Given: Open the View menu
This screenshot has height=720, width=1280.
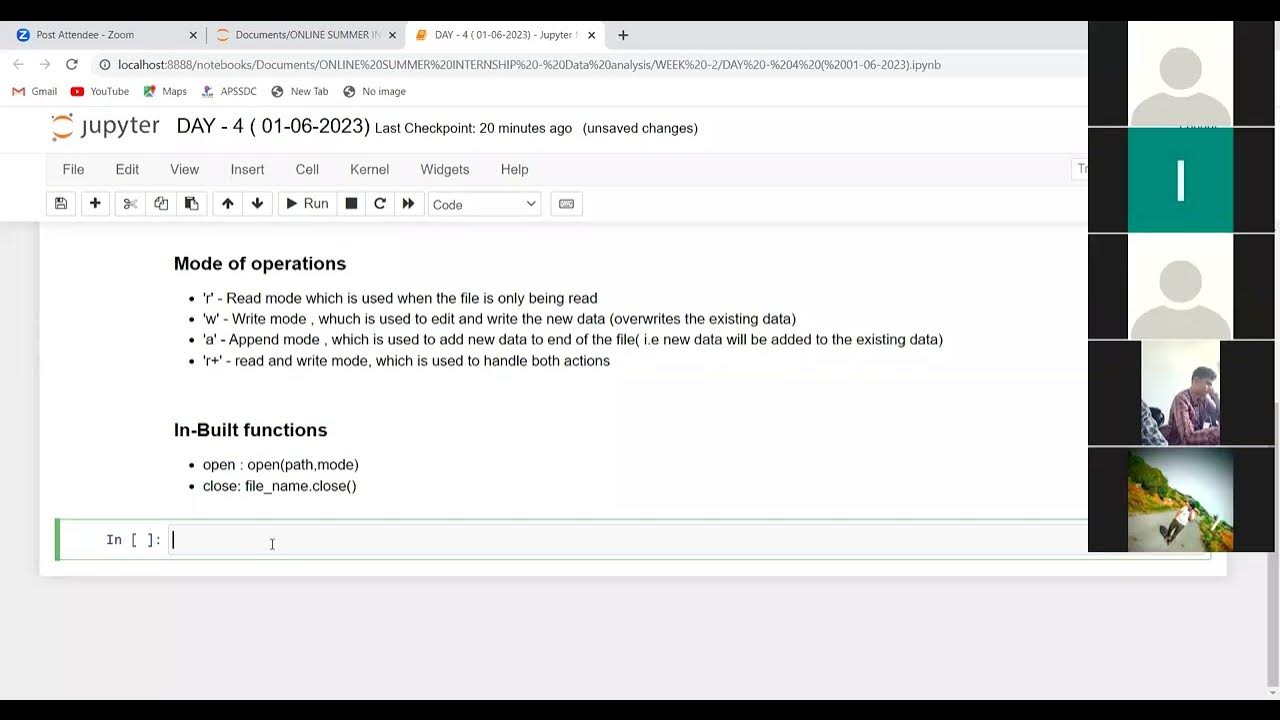Looking at the screenshot, I should [184, 169].
